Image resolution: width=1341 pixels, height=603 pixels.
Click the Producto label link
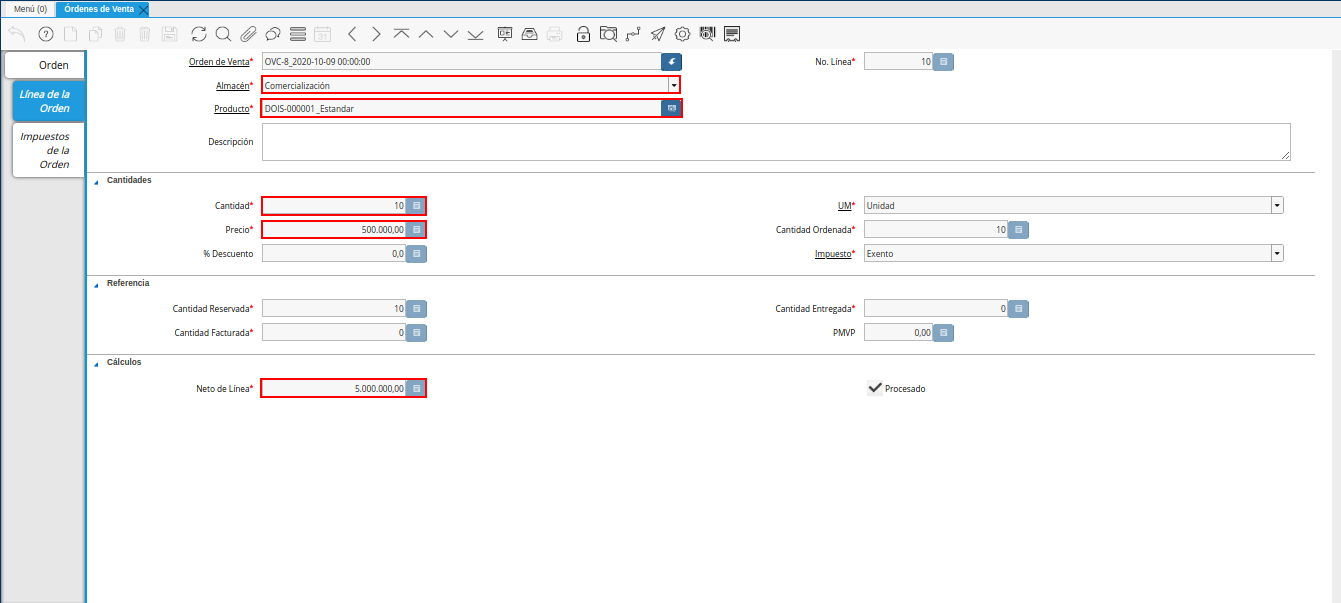pyautogui.click(x=231, y=108)
